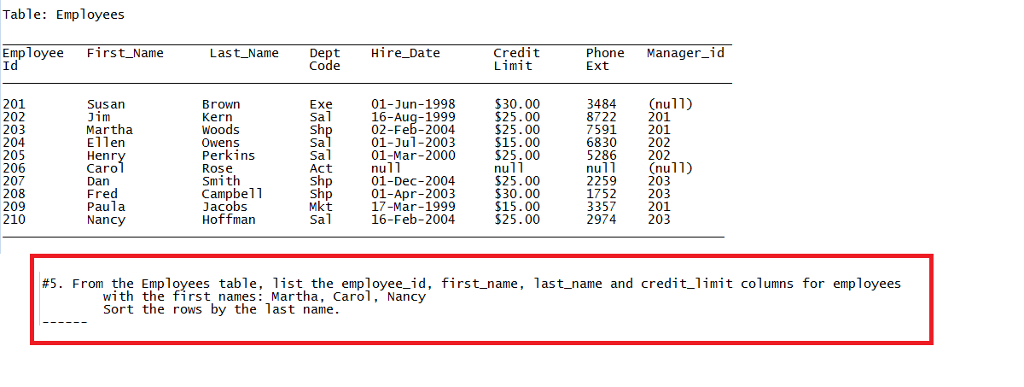Select hire date 01-Apr-2003

(x=413, y=194)
